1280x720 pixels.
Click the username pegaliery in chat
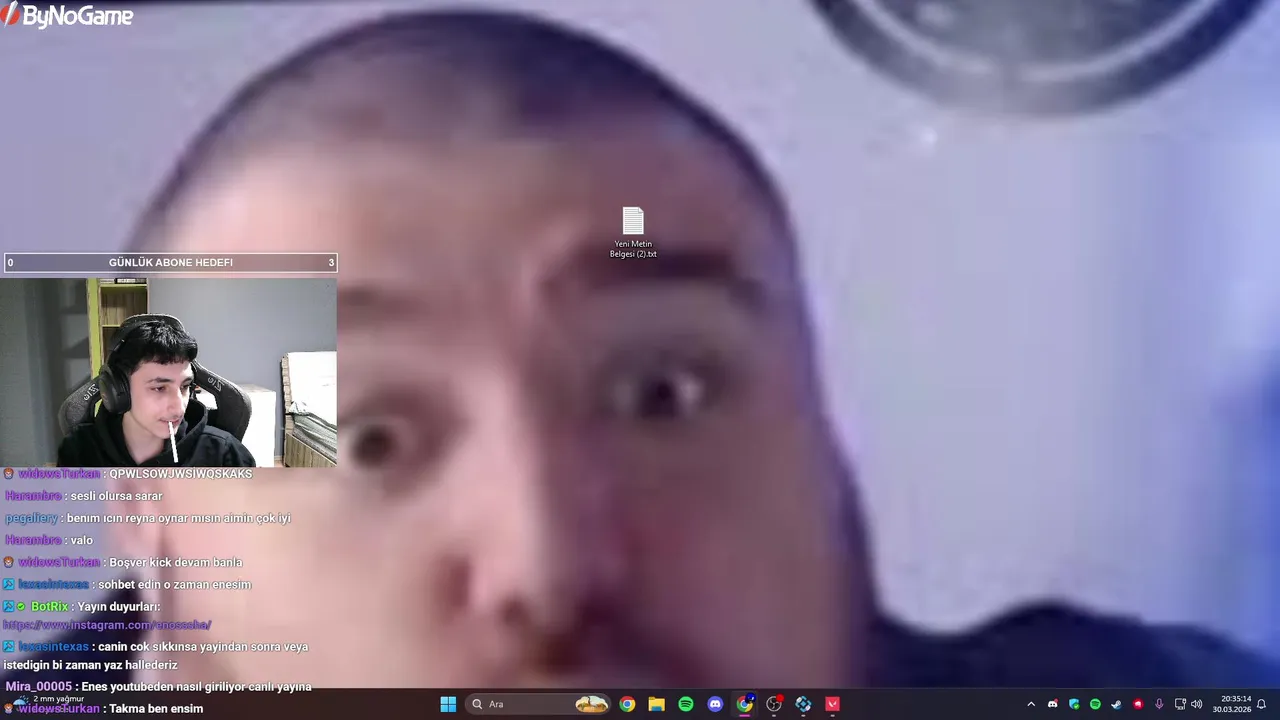click(31, 518)
